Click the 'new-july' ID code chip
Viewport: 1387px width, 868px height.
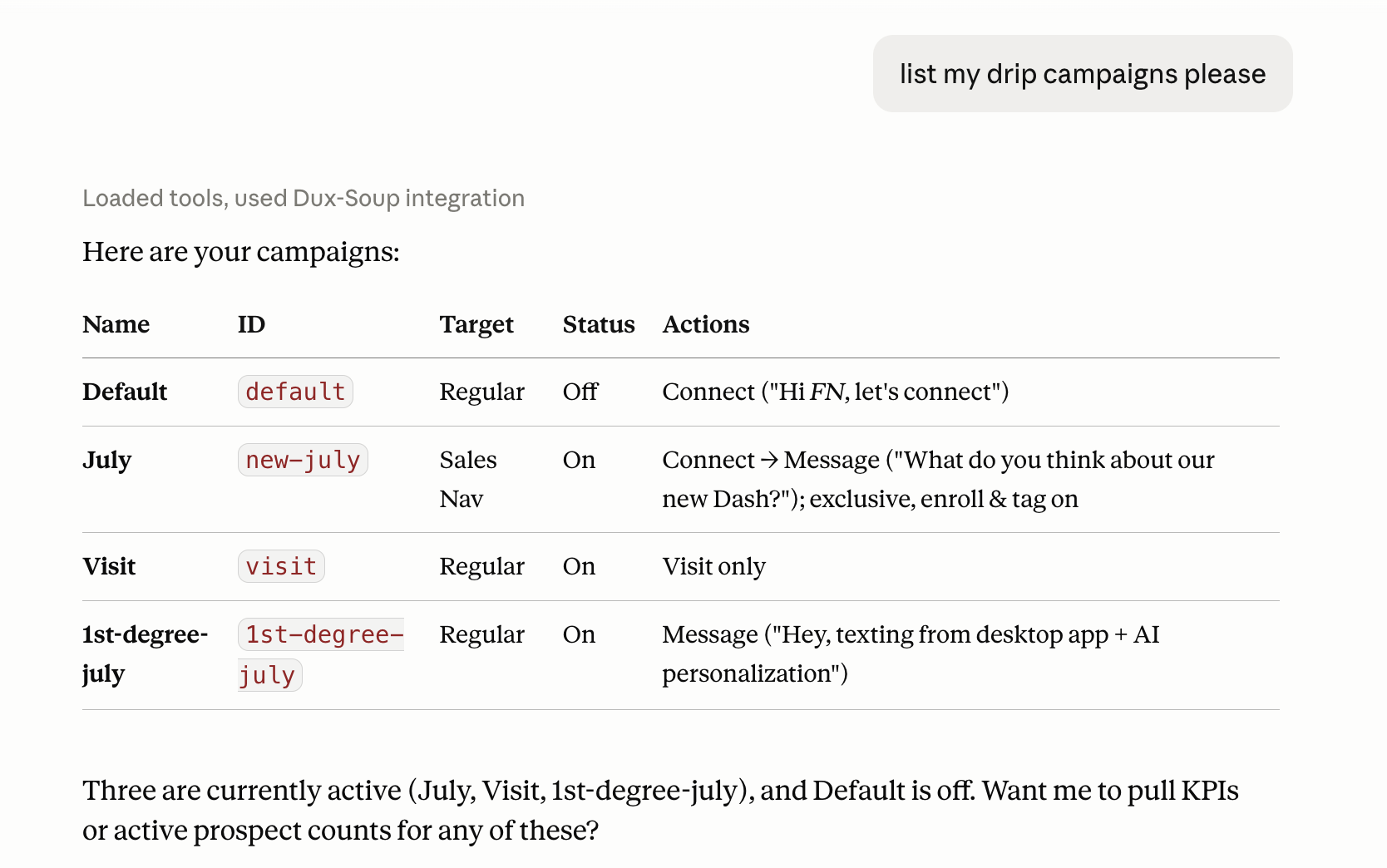click(303, 460)
